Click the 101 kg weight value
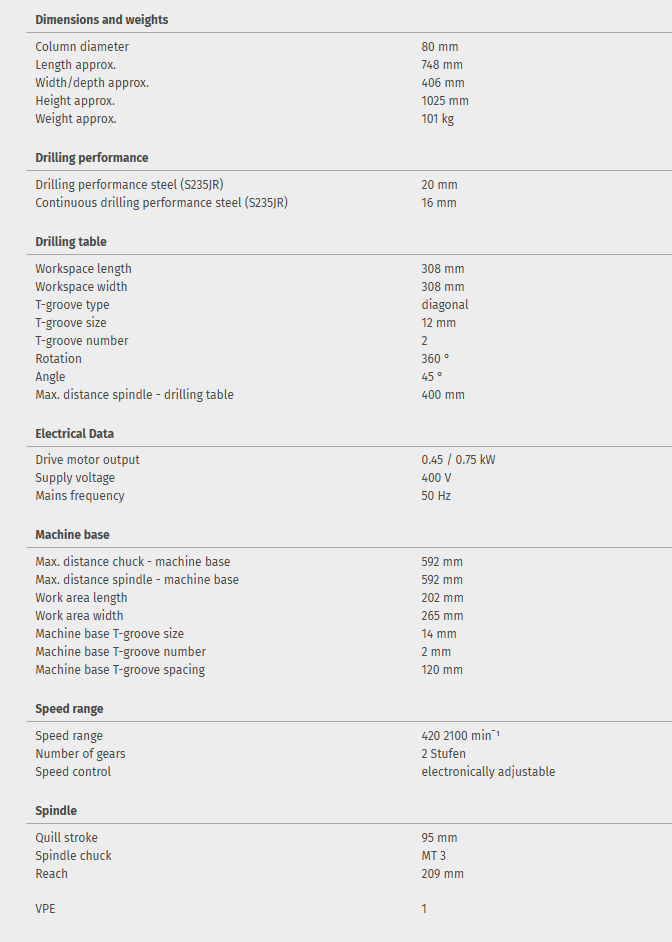 [x=437, y=119]
